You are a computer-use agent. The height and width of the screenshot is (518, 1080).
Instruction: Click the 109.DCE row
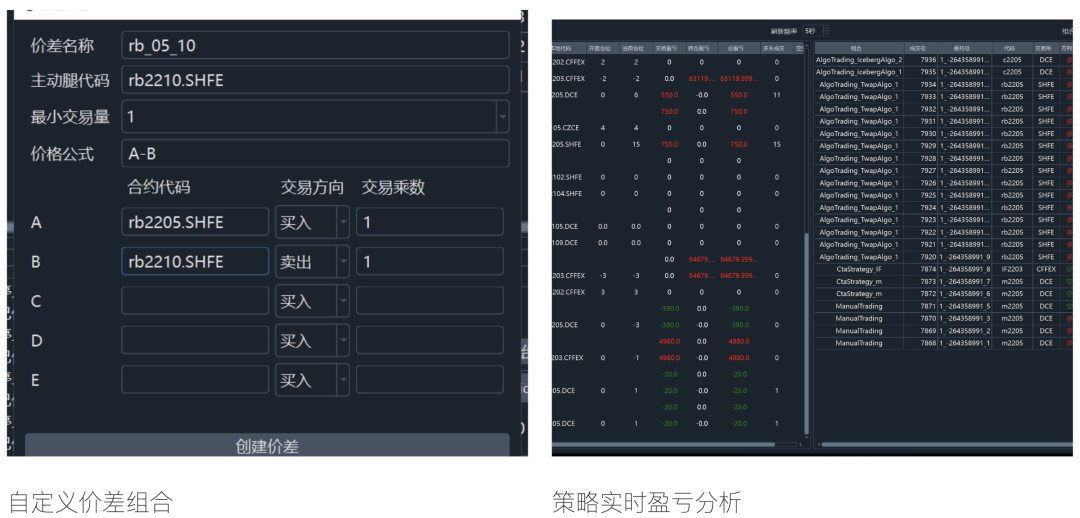[678, 242]
